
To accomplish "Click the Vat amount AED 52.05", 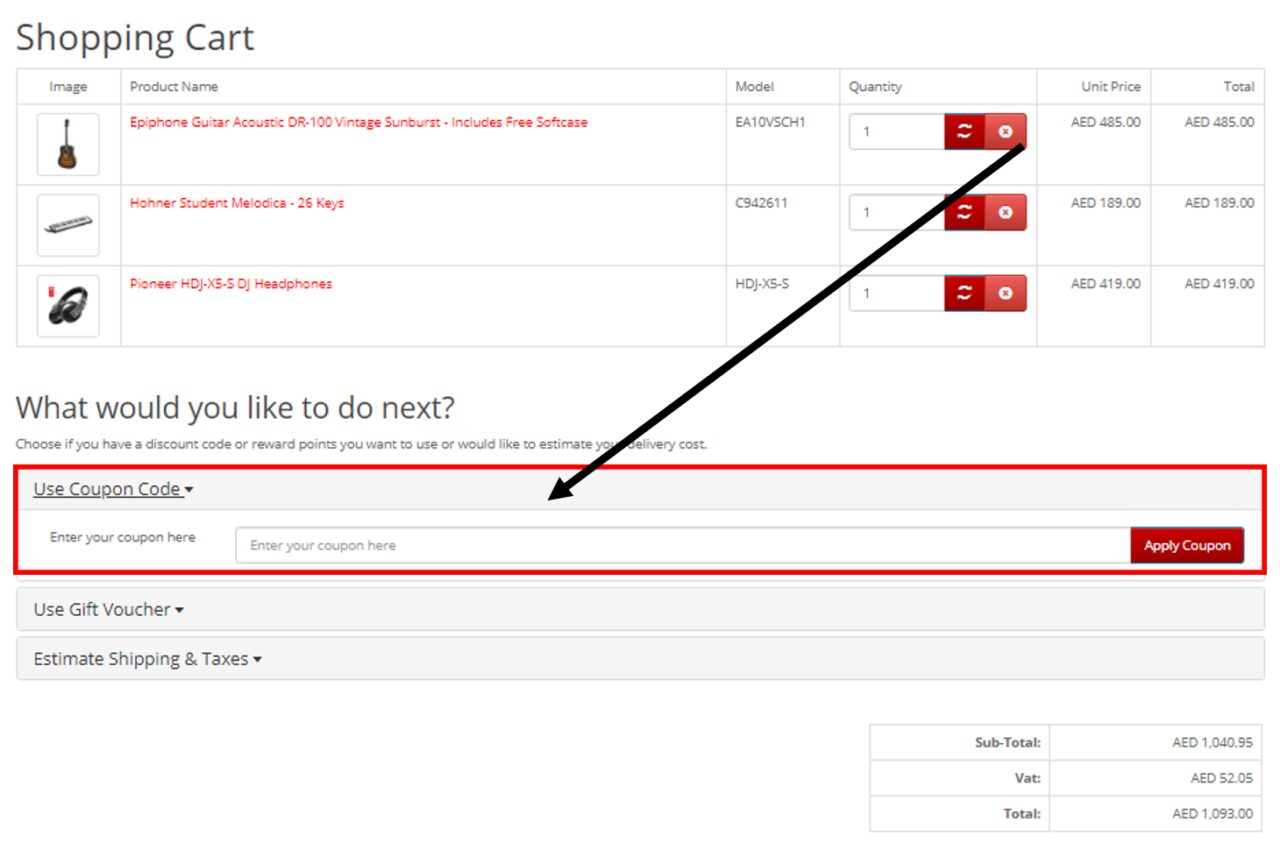I will pos(1221,778).
